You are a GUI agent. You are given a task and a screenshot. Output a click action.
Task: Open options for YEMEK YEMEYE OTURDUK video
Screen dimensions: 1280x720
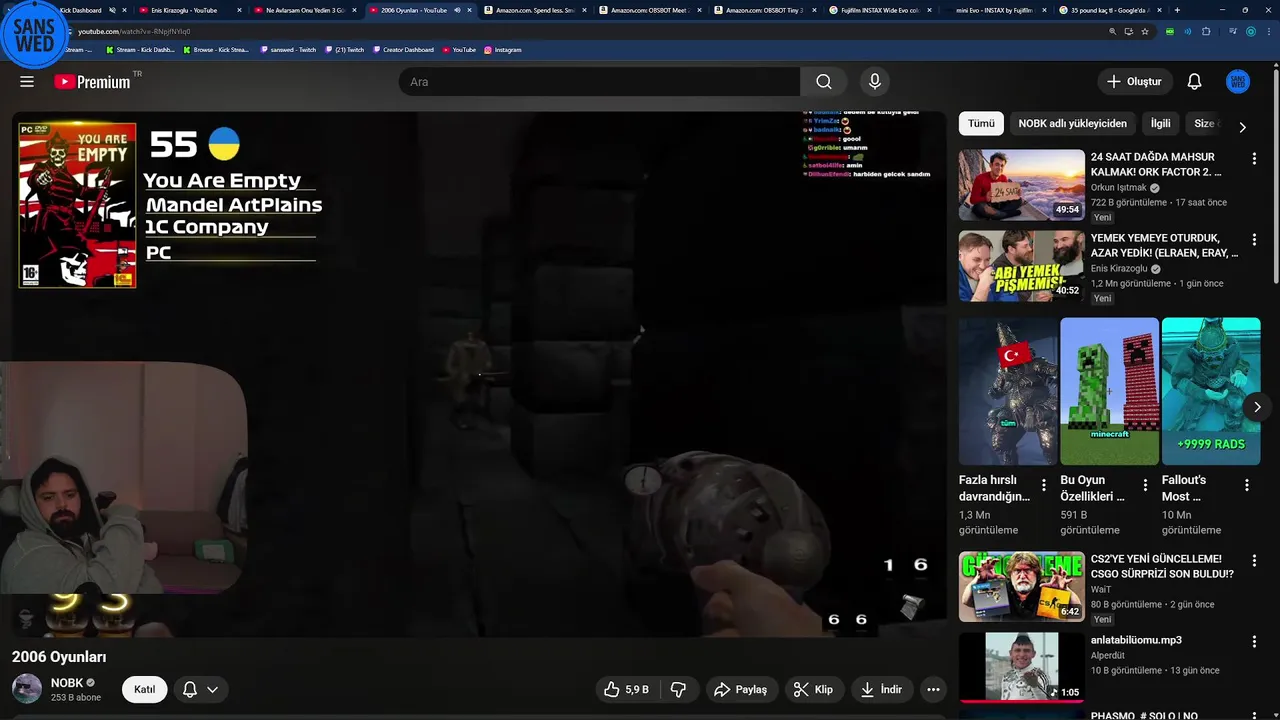(x=1254, y=240)
